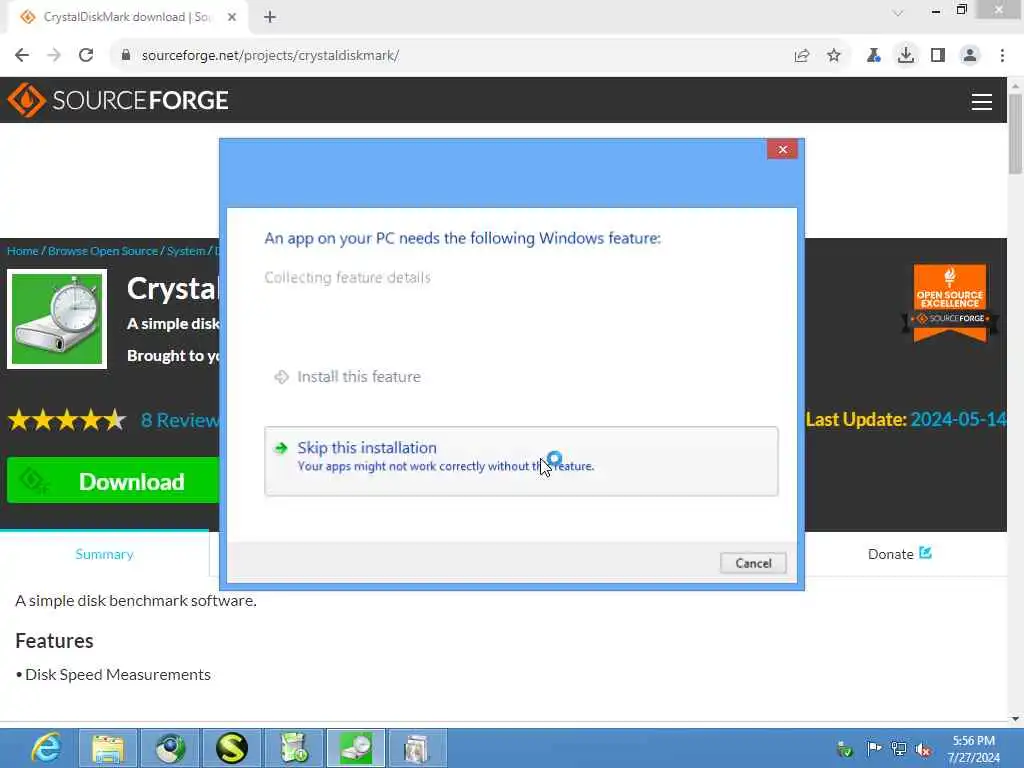Switch to the Summary tab

click(104, 554)
